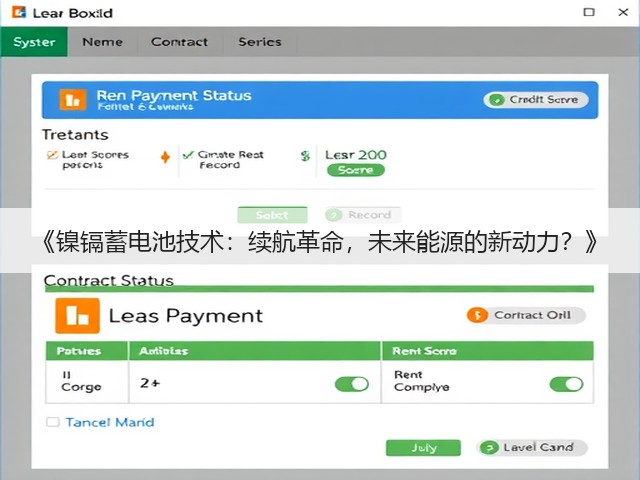Open the Series tab
The width and height of the screenshot is (640, 480).
click(260, 42)
